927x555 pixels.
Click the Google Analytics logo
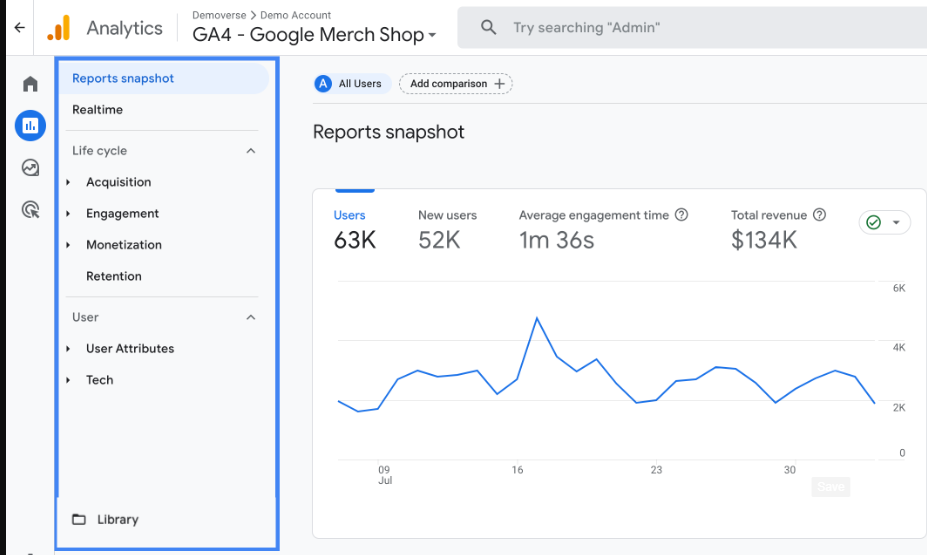59,28
